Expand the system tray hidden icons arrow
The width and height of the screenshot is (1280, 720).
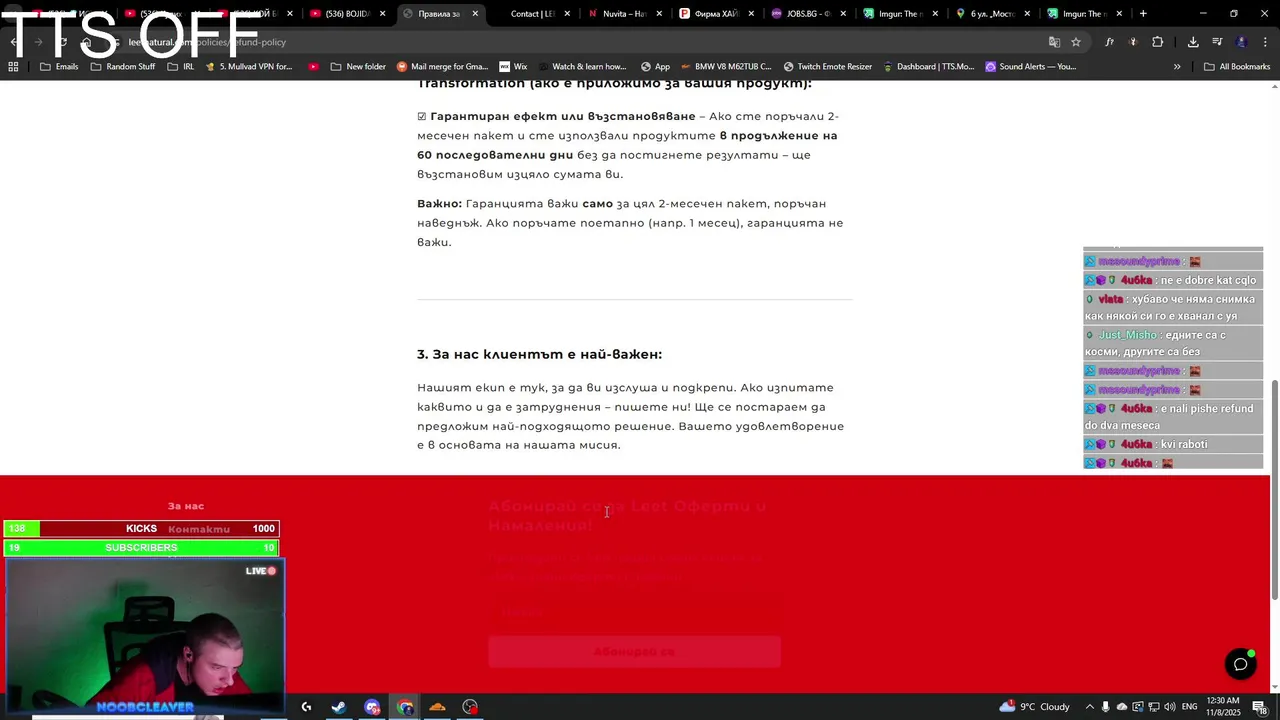(x=1089, y=707)
